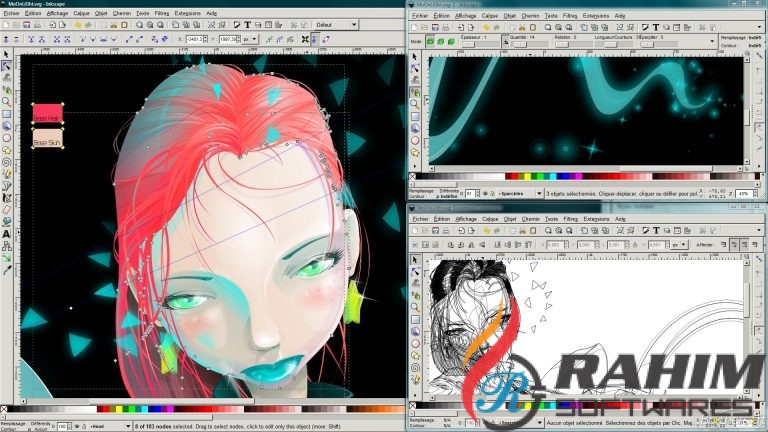Screen dimensions: 768x432
Task: Toggle show transformation handles in main node toolbar
Action: point(305,39)
